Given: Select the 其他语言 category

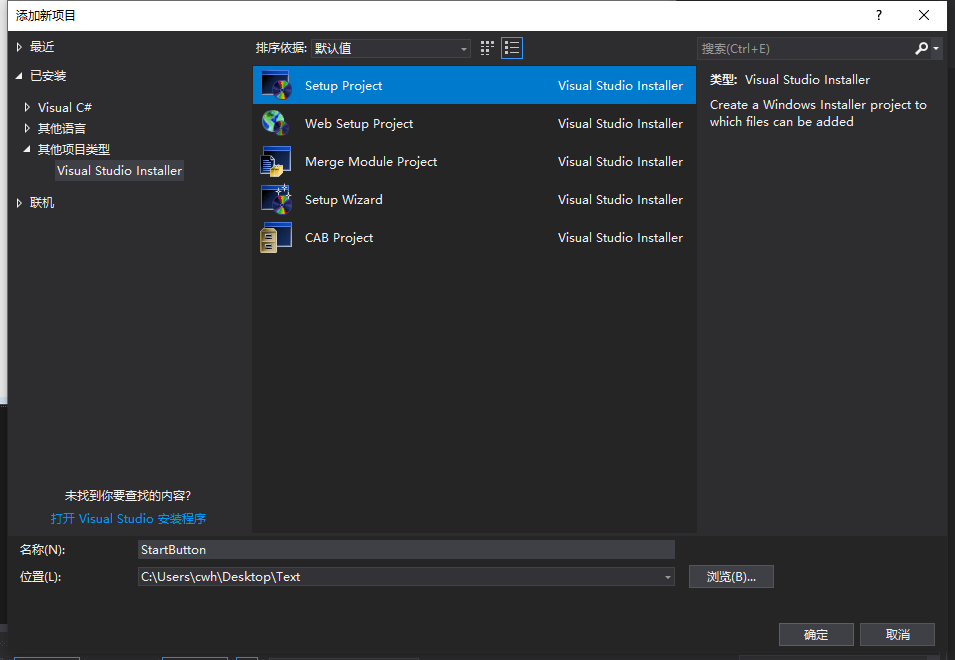Looking at the screenshot, I should [62, 128].
